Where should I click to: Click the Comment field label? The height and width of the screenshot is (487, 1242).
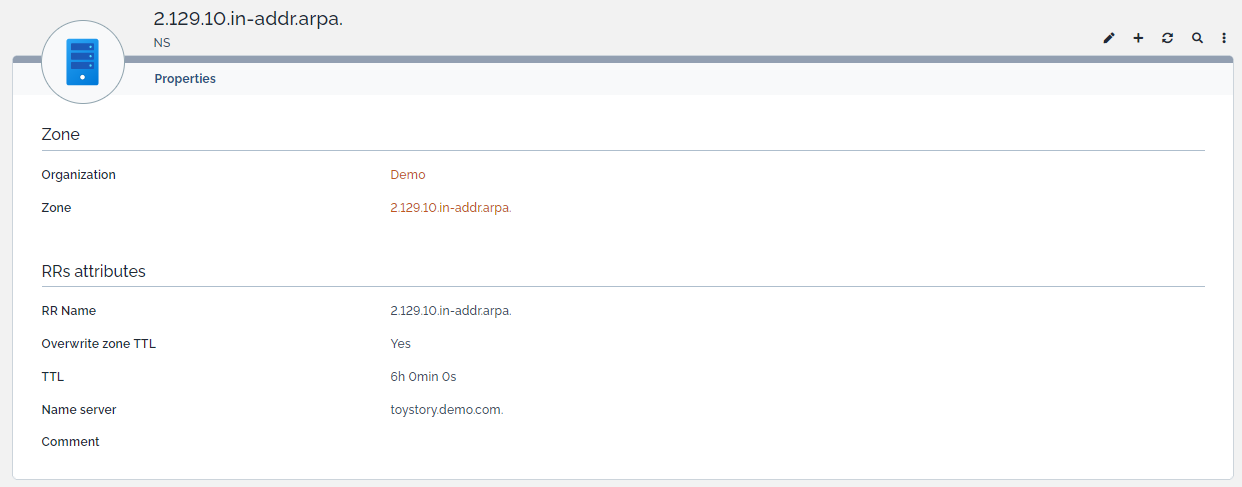(70, 442)
